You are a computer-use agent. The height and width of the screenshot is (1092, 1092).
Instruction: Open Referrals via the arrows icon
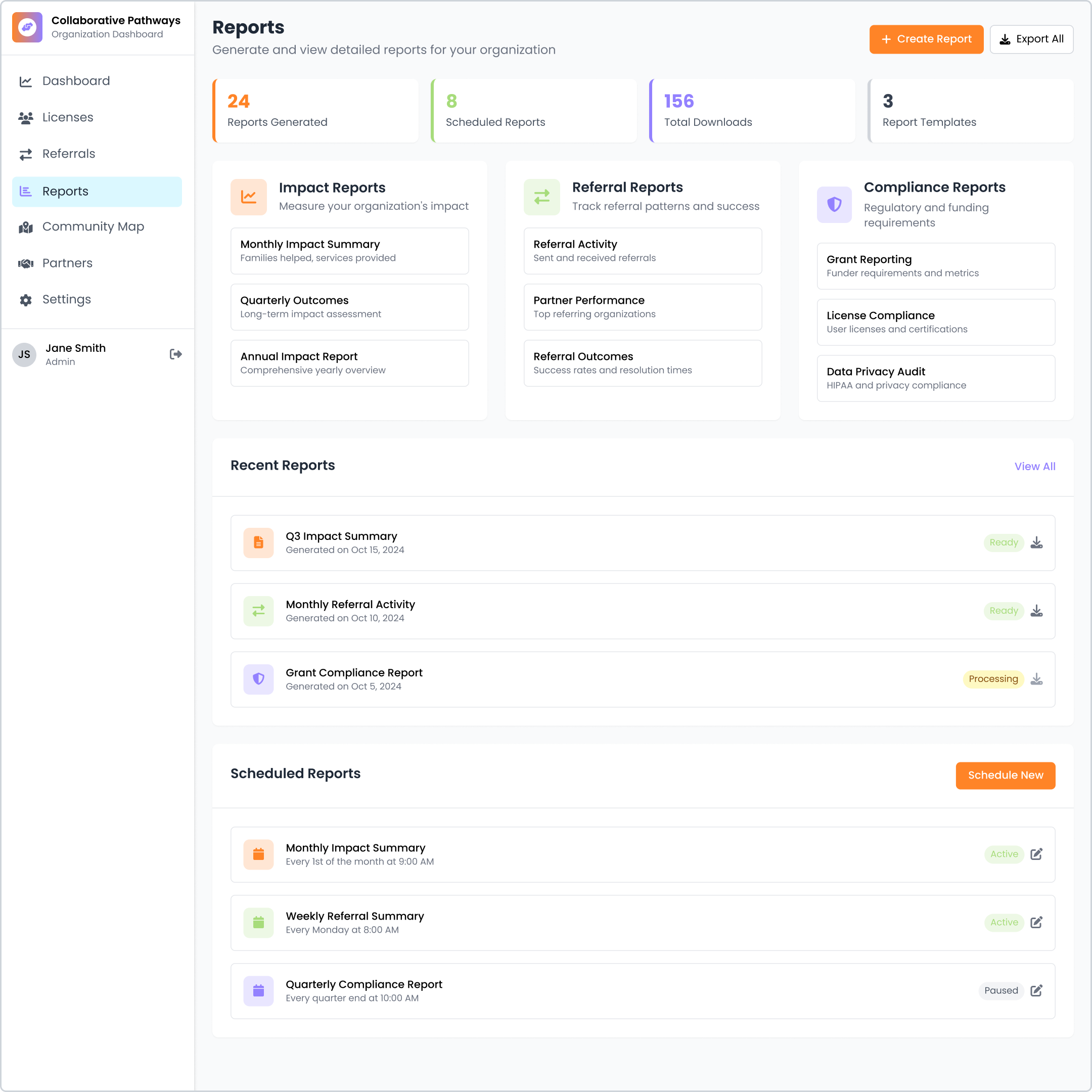tap(26, 154)
